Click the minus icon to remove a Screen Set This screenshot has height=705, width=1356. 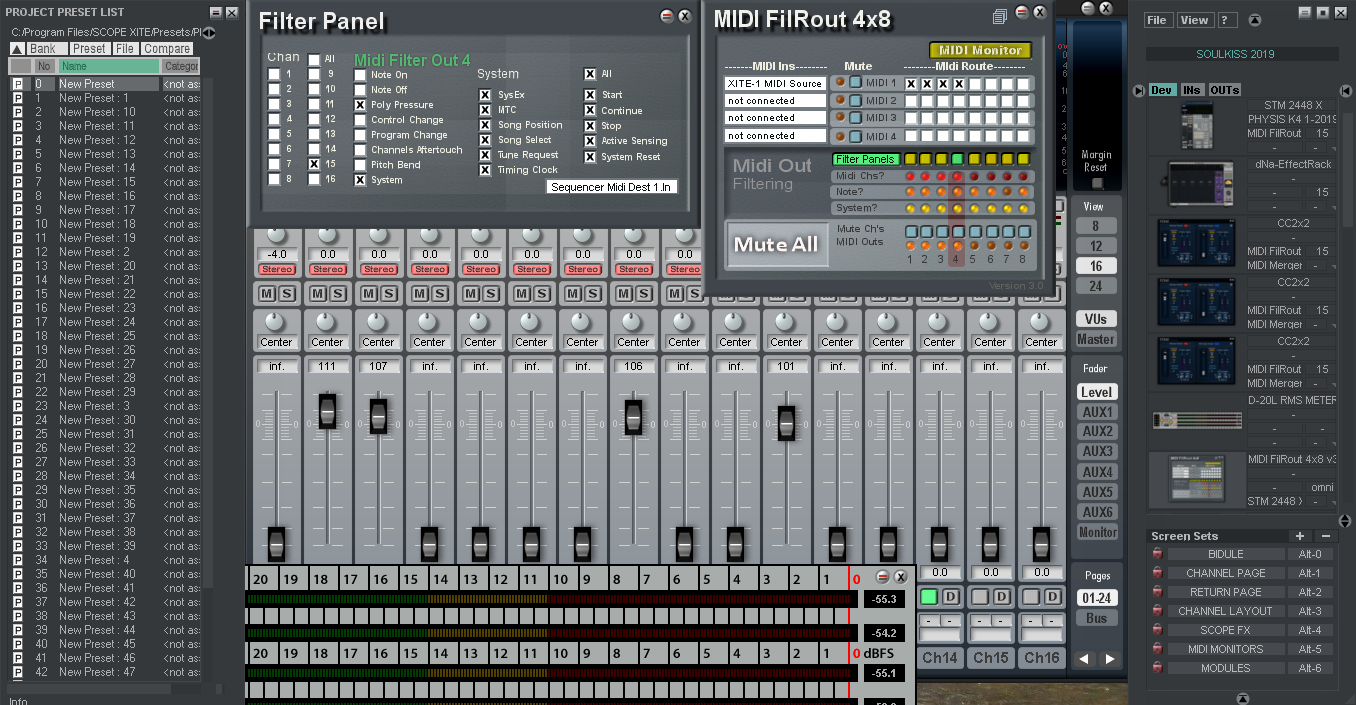[1325, 536]
